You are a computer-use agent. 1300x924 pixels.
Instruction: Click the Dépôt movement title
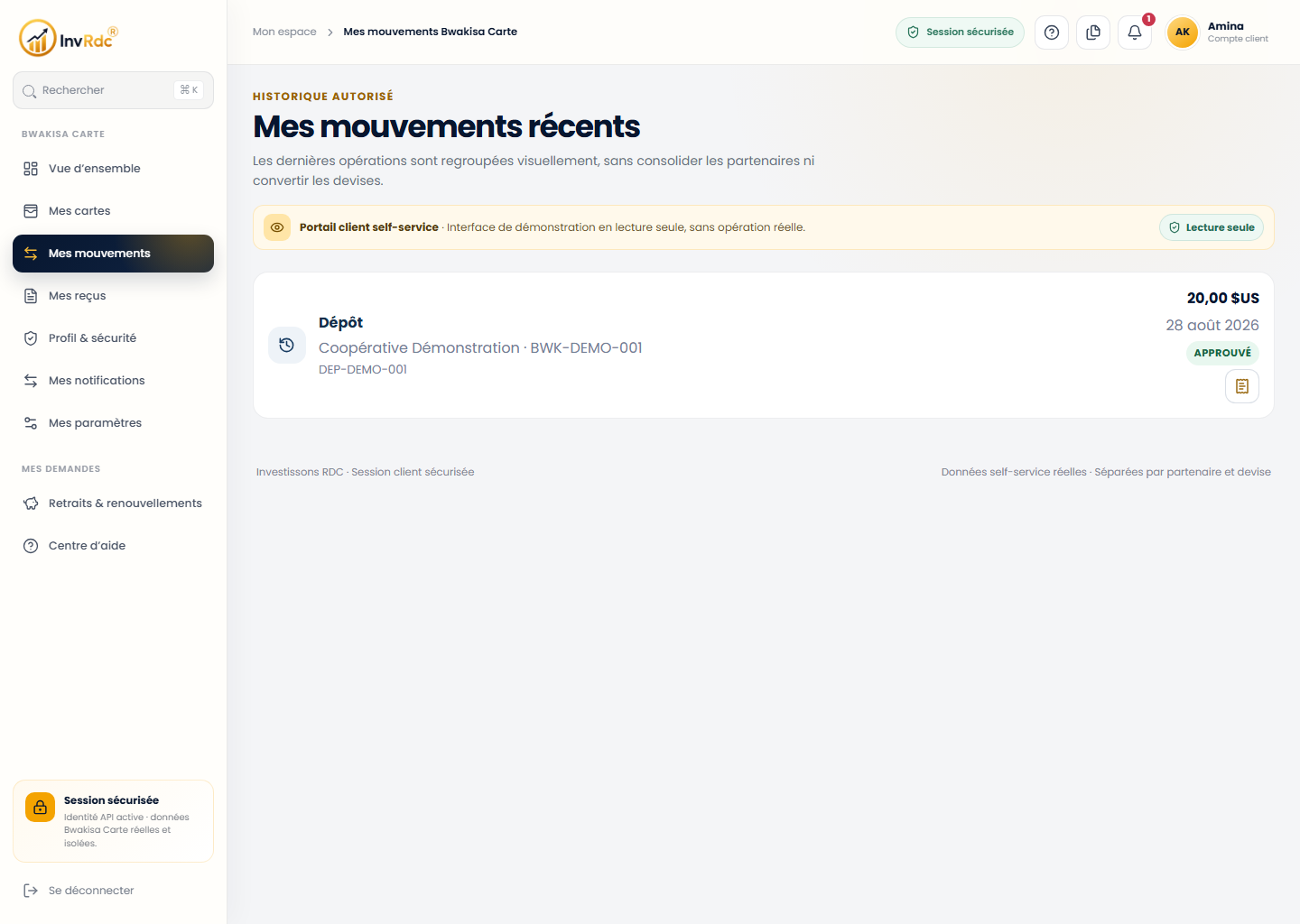coord(340,323)
